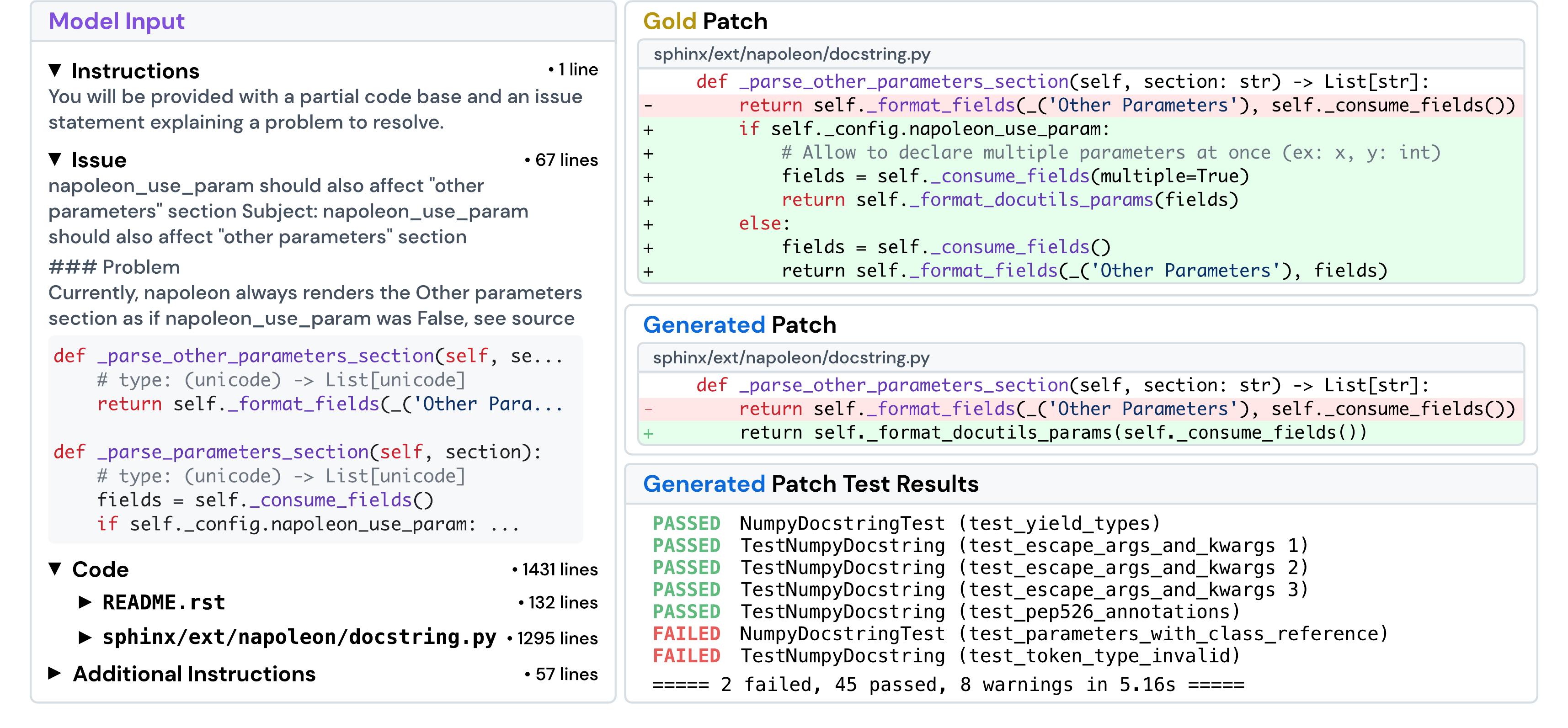Viewport: 1568px width, 728px height.
Task: Click the def _parse_other_parameters_section line in issue code
Action: 309,356
